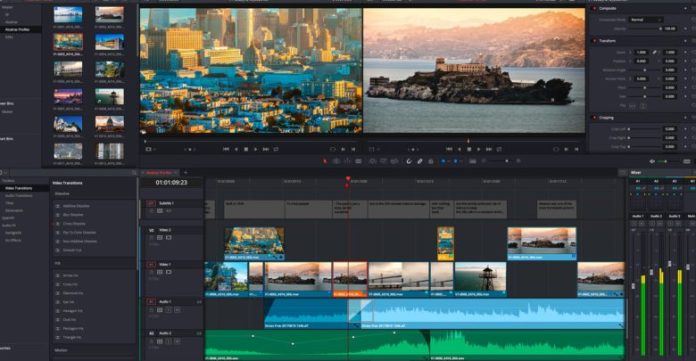The width and height of the screenshot is (696, 361).
Task: Open the timeline tab above the timecode
Action: coord(159,172)
